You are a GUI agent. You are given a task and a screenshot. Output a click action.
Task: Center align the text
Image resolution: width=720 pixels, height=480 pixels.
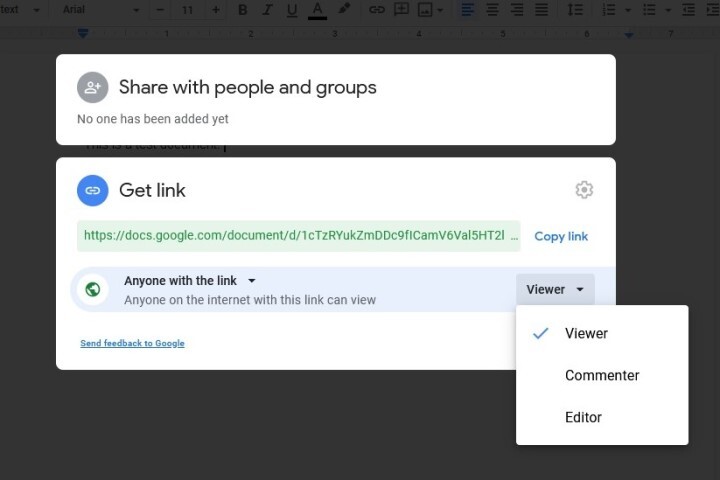[x=492, y=10]
